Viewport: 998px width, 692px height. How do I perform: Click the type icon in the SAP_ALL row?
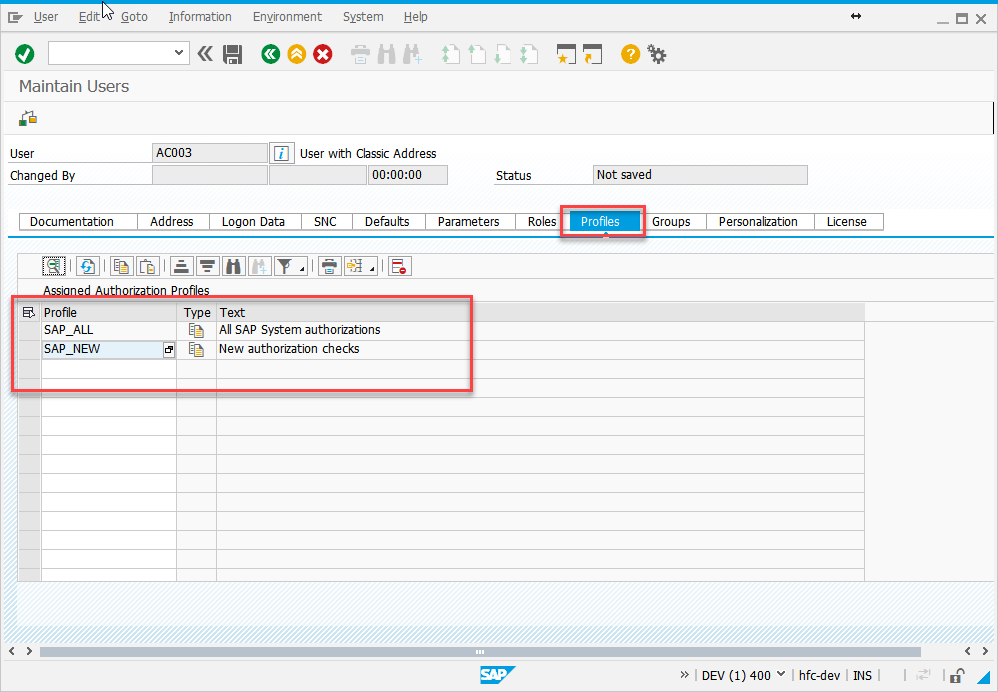[x=196, y=330]
